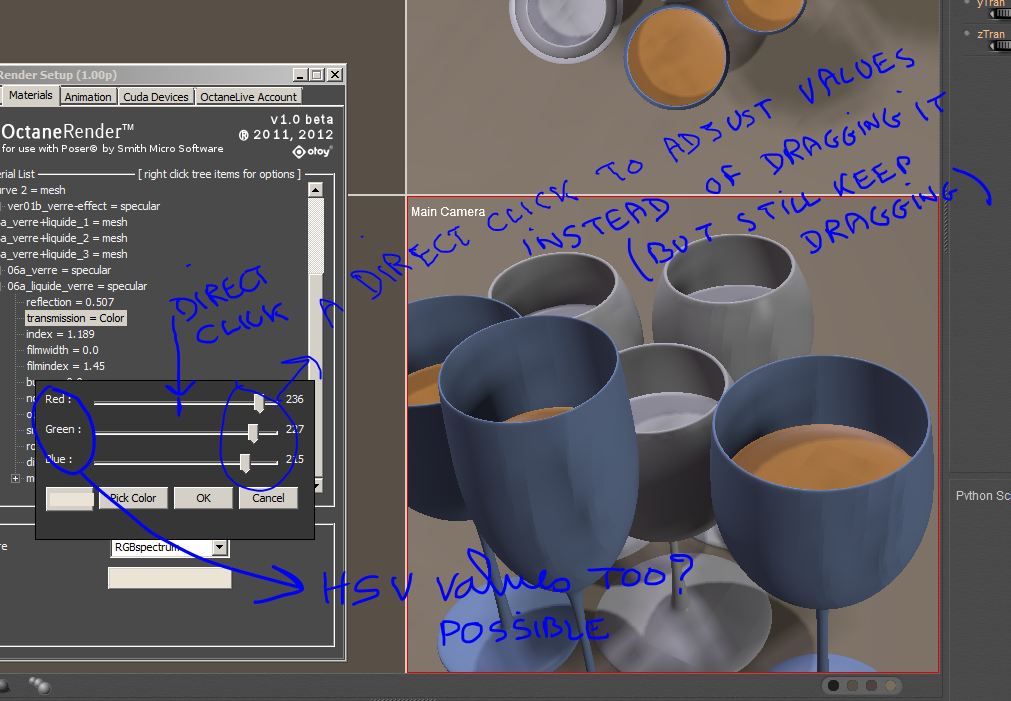Select the black background color dot
This screenshot has height=701, width=1011.
833,685
